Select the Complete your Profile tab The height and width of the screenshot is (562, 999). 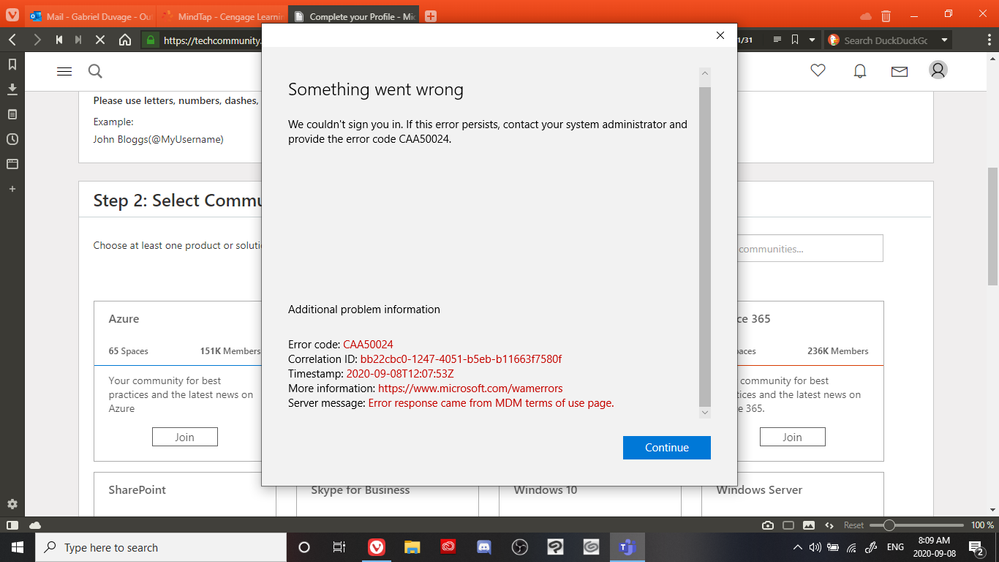354,16
